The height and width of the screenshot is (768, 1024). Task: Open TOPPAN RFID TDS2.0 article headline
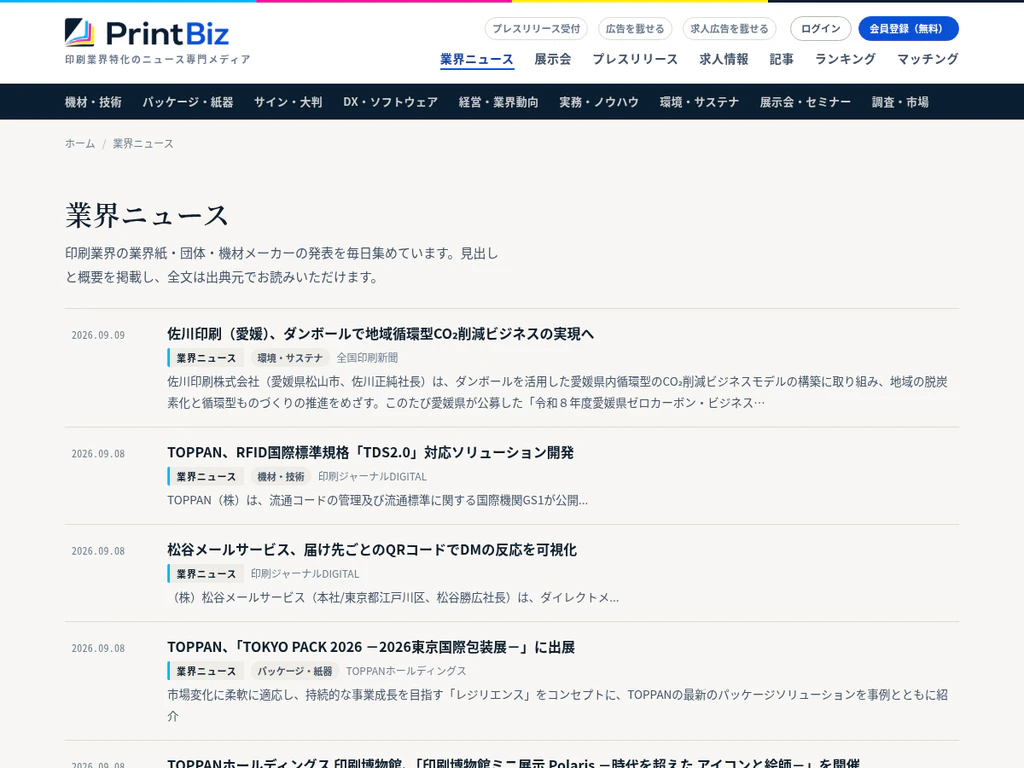click(370, 453)
